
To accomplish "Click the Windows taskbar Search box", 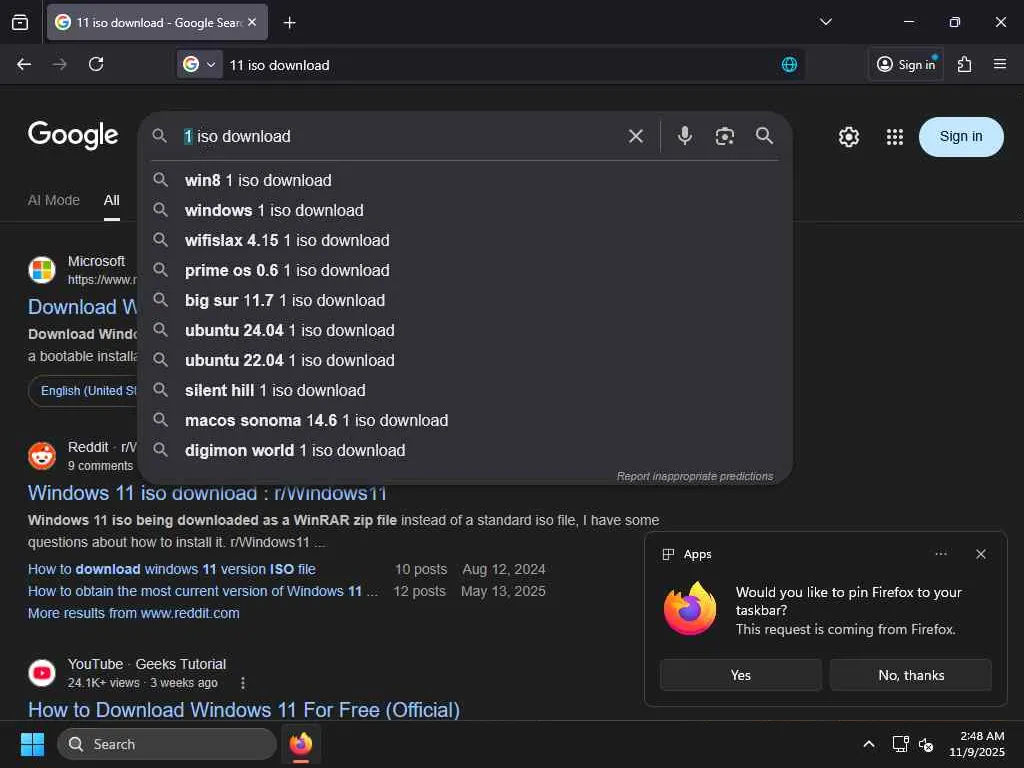I will pos(167,744).
